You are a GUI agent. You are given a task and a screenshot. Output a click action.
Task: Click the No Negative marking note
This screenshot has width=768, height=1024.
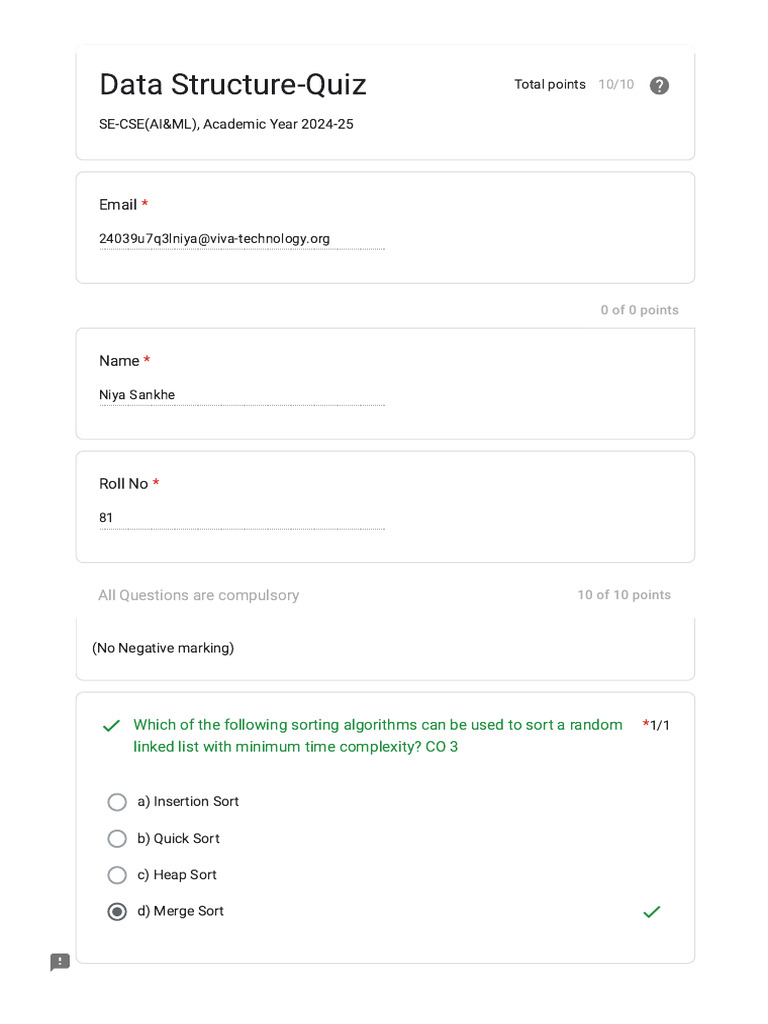163,648
